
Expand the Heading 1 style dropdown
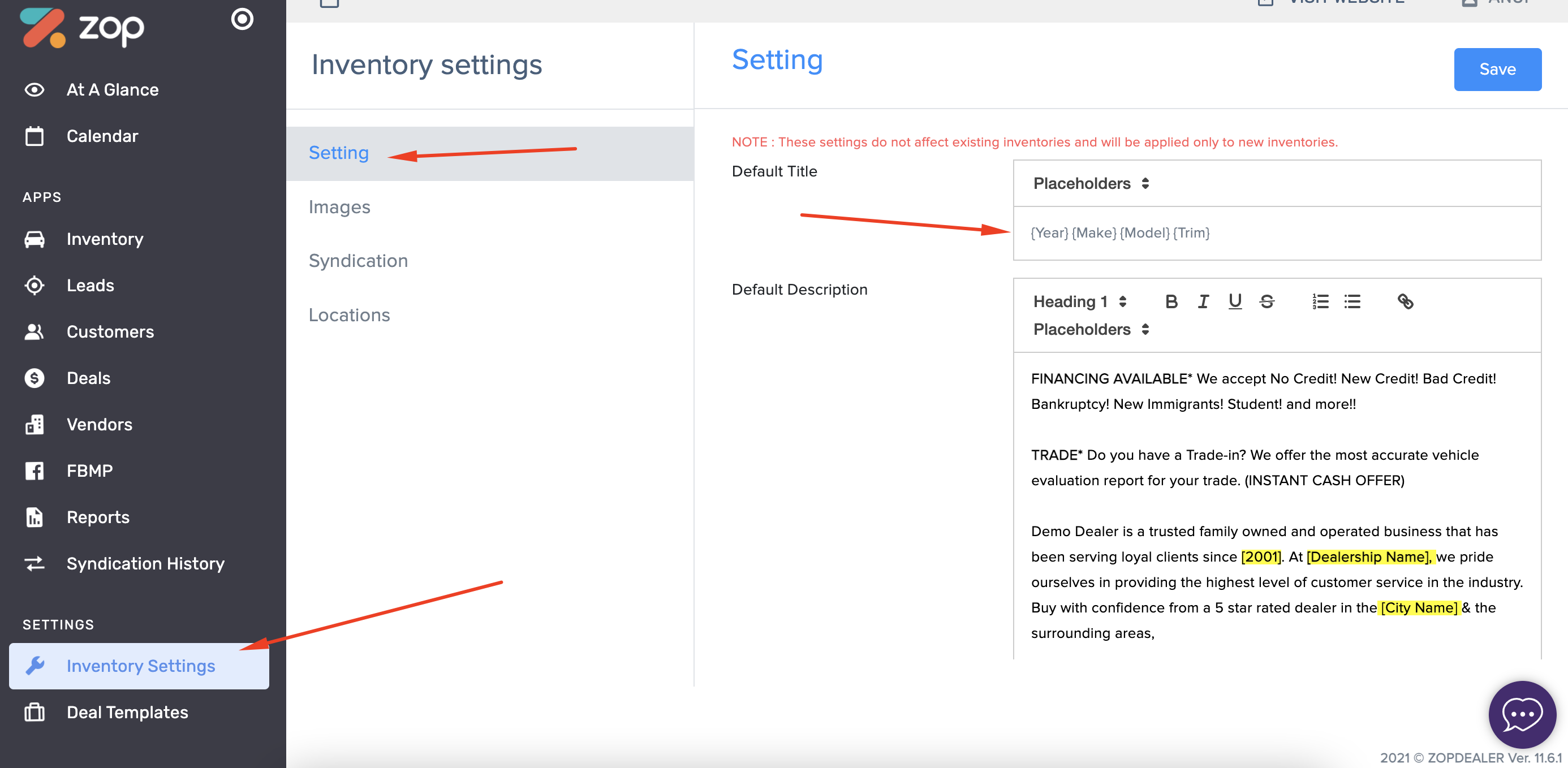click(1079, 301)
